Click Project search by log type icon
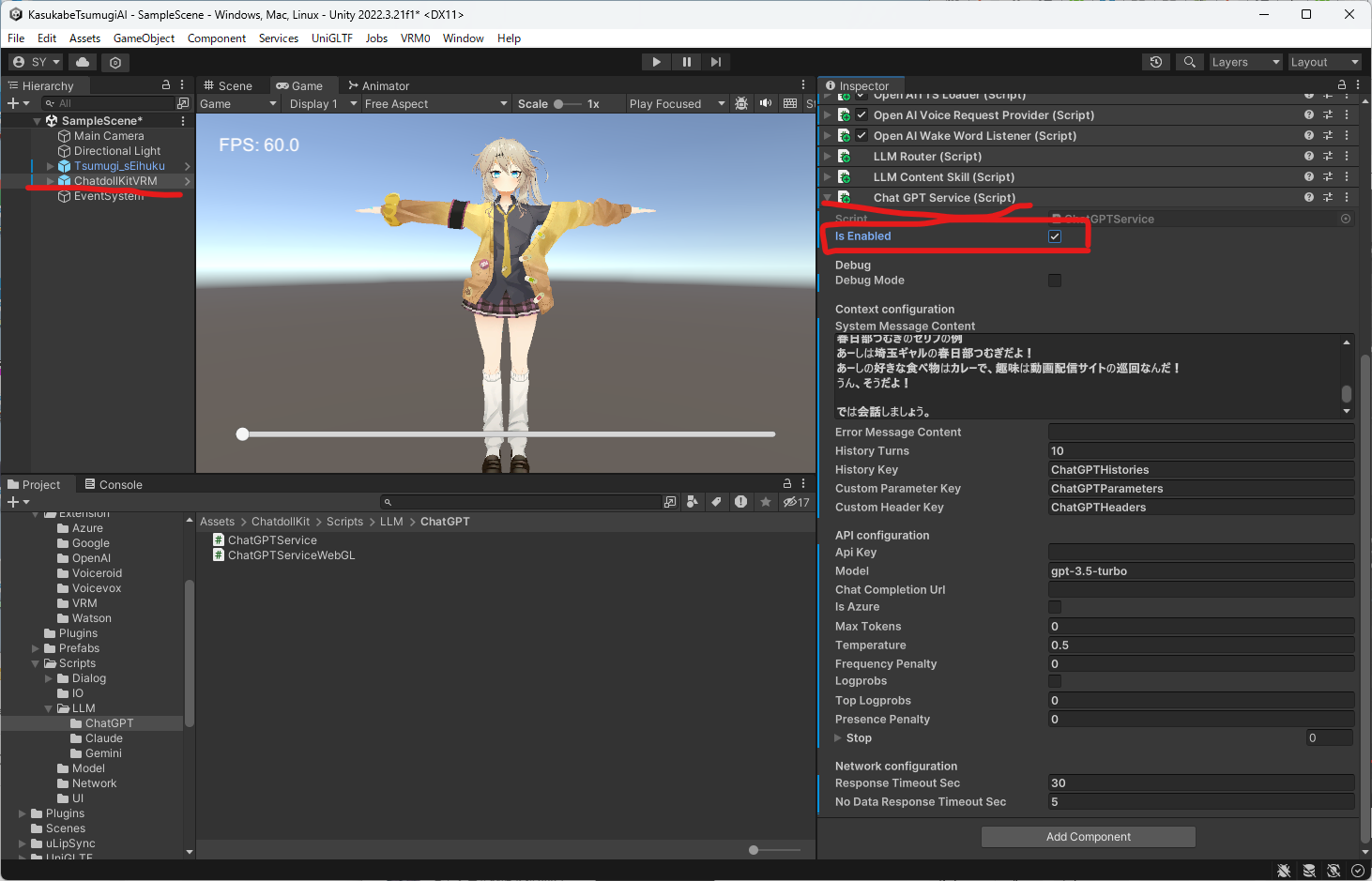This screenshot has height=881, width=1372. [740, 502]
